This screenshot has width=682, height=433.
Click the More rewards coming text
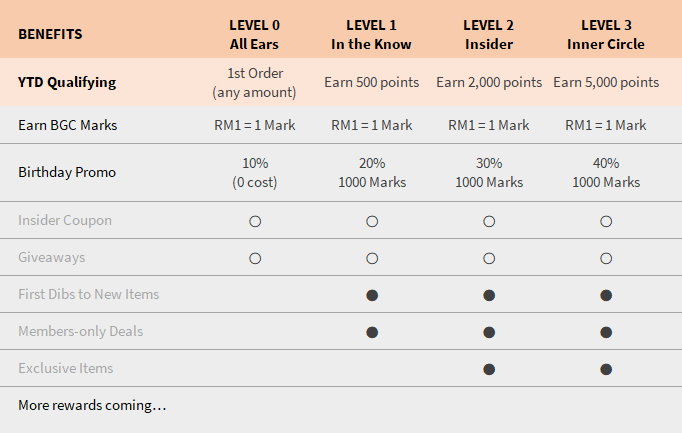[92, 406]
